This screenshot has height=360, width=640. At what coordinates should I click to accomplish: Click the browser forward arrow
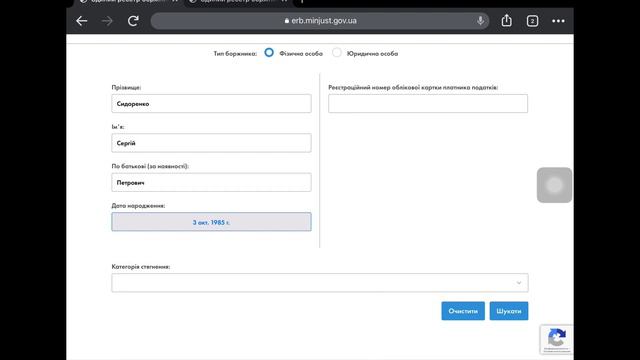tap(107, 21)
